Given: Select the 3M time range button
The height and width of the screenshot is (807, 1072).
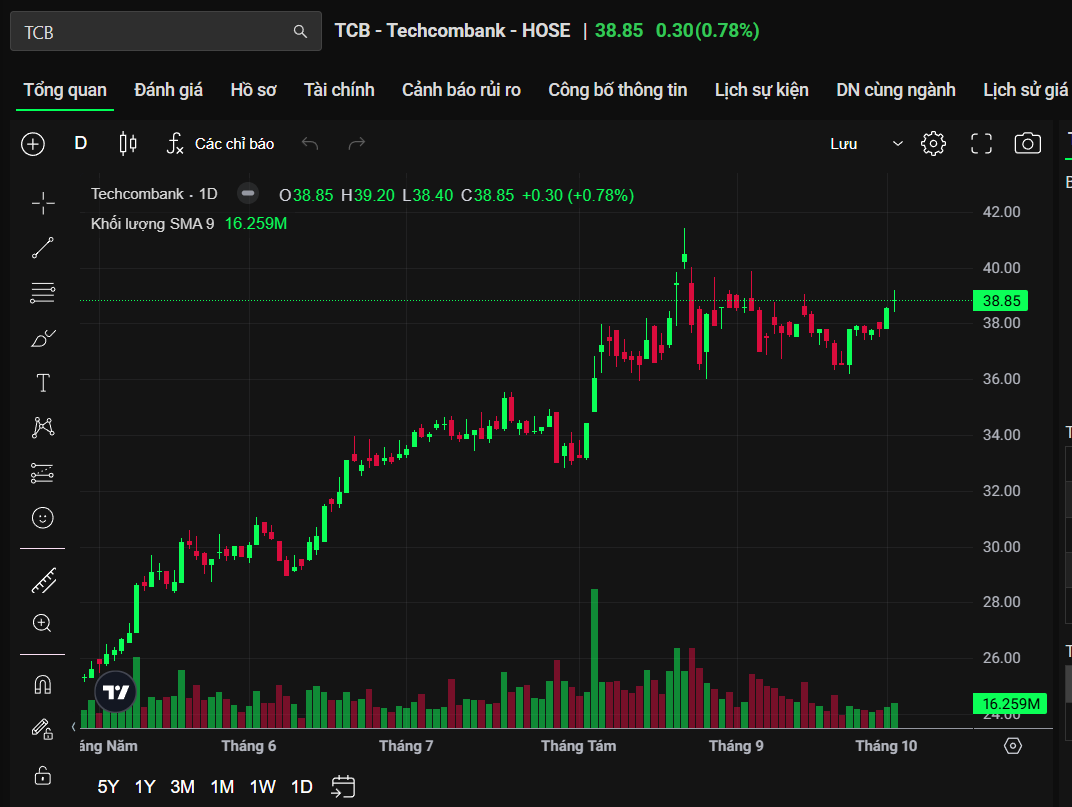Looking at the screenshot, I should (182, 787).
